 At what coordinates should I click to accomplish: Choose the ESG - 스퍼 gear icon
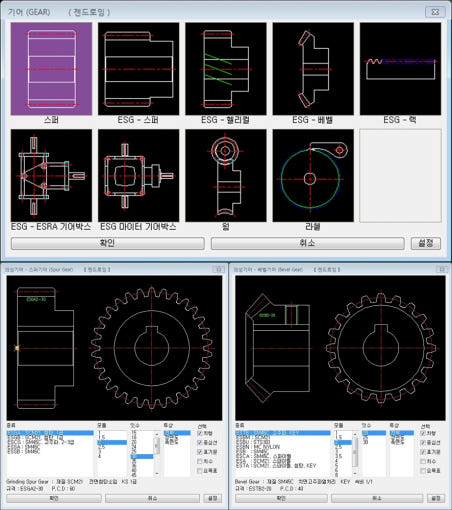(x=139, y=69)
